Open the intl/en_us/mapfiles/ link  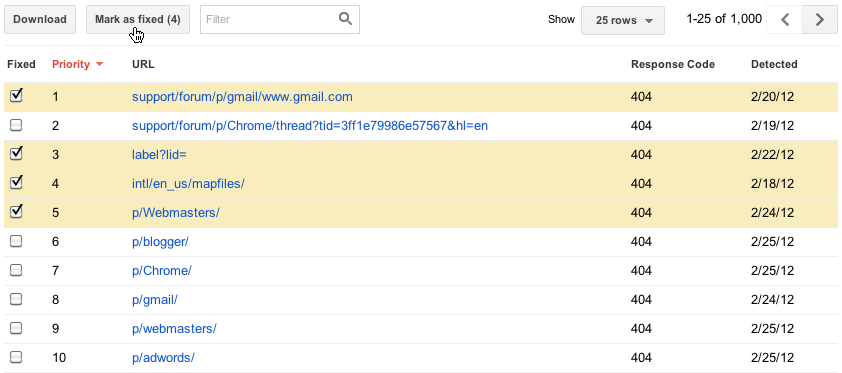tap(188, 184)
